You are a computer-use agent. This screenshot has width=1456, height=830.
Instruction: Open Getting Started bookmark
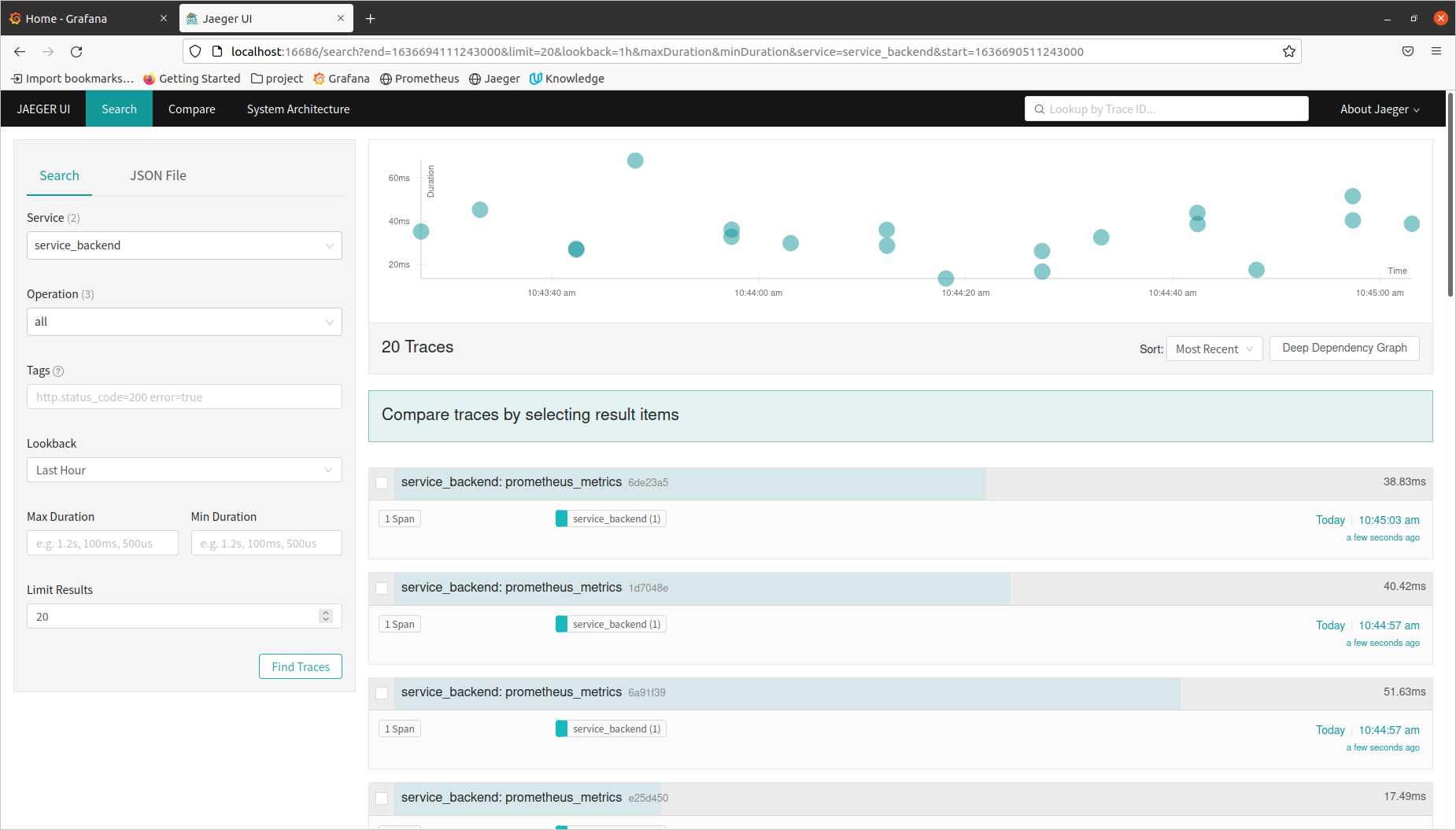[192, 79]
